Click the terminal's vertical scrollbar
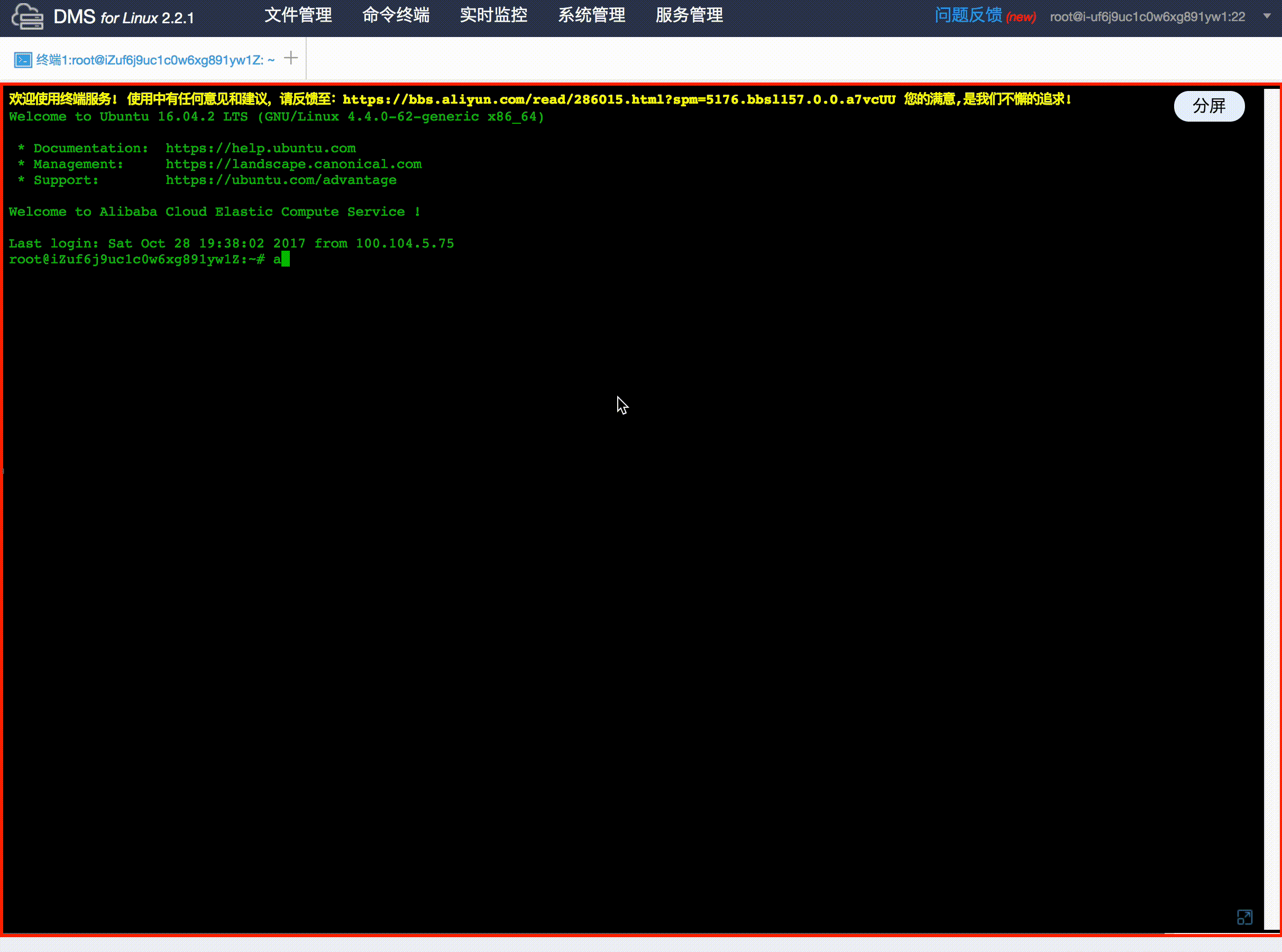The height and width of the screenshot is (952, 1282). [1271, 507]
